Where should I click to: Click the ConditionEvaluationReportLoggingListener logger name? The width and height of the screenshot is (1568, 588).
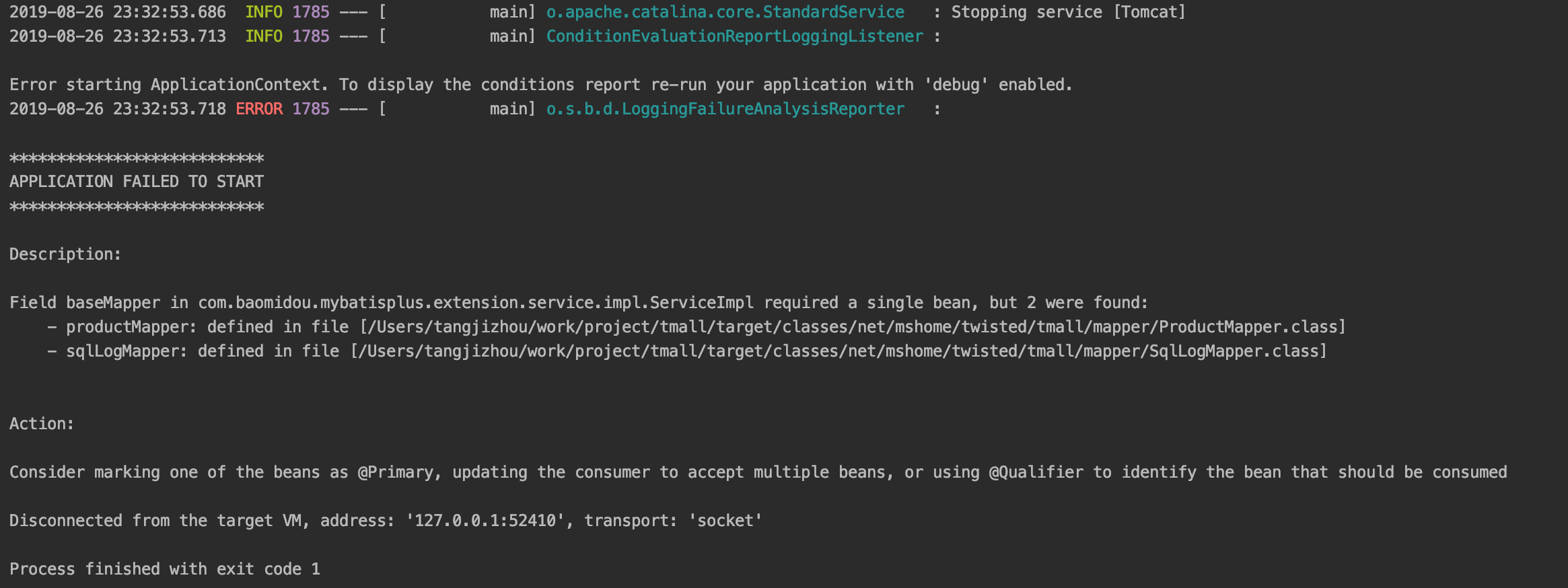[734, 36]
